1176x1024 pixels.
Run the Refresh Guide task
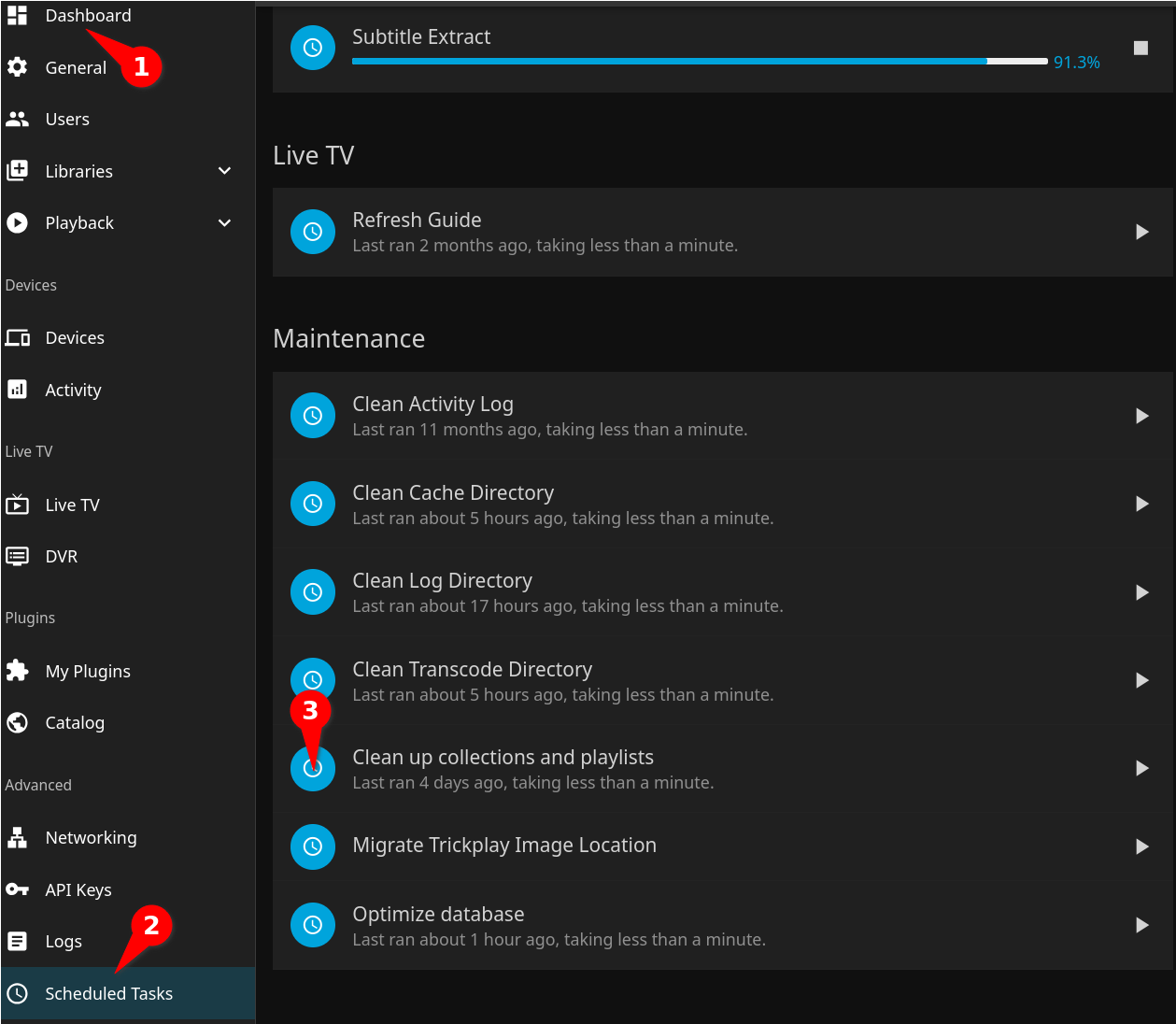pyautogui.click(x=1141, y=232)
